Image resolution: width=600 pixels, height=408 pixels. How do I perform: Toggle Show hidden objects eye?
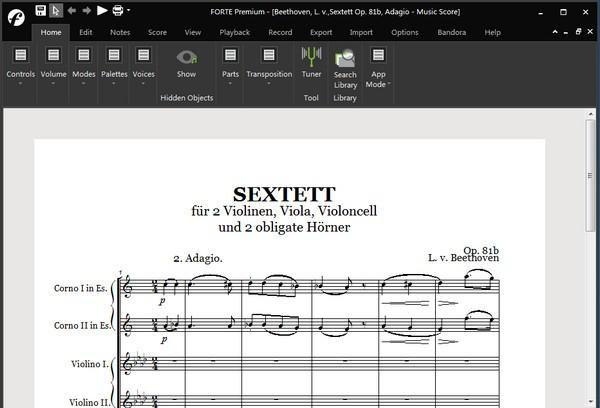186,62
